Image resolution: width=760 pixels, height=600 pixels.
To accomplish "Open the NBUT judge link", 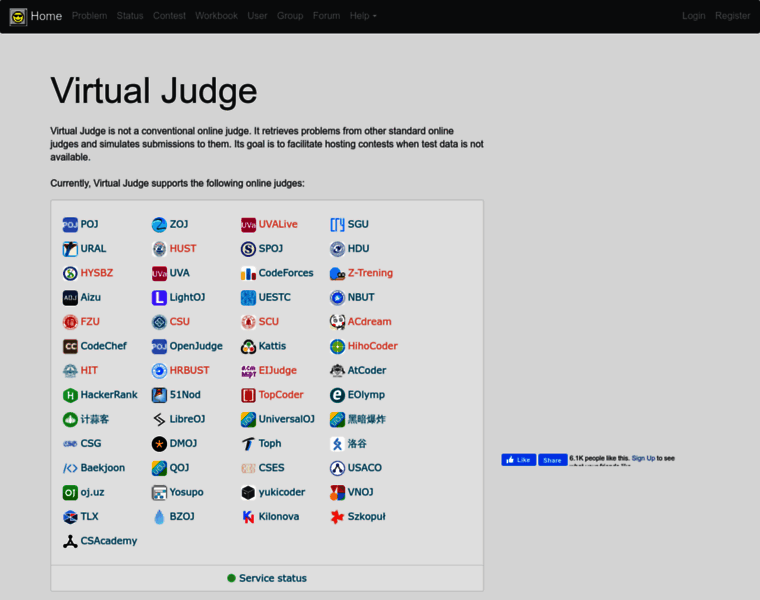I will point(361,297).
